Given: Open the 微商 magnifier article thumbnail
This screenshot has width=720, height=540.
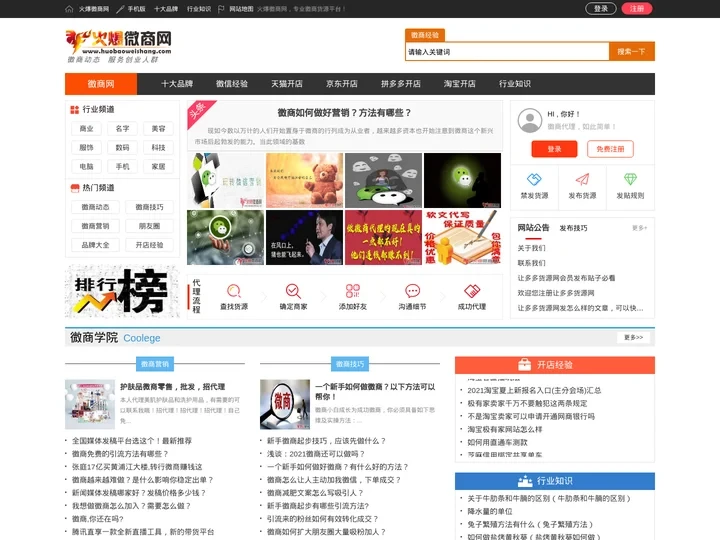Looking at the screenshot, I should click(x=285, y=404).
